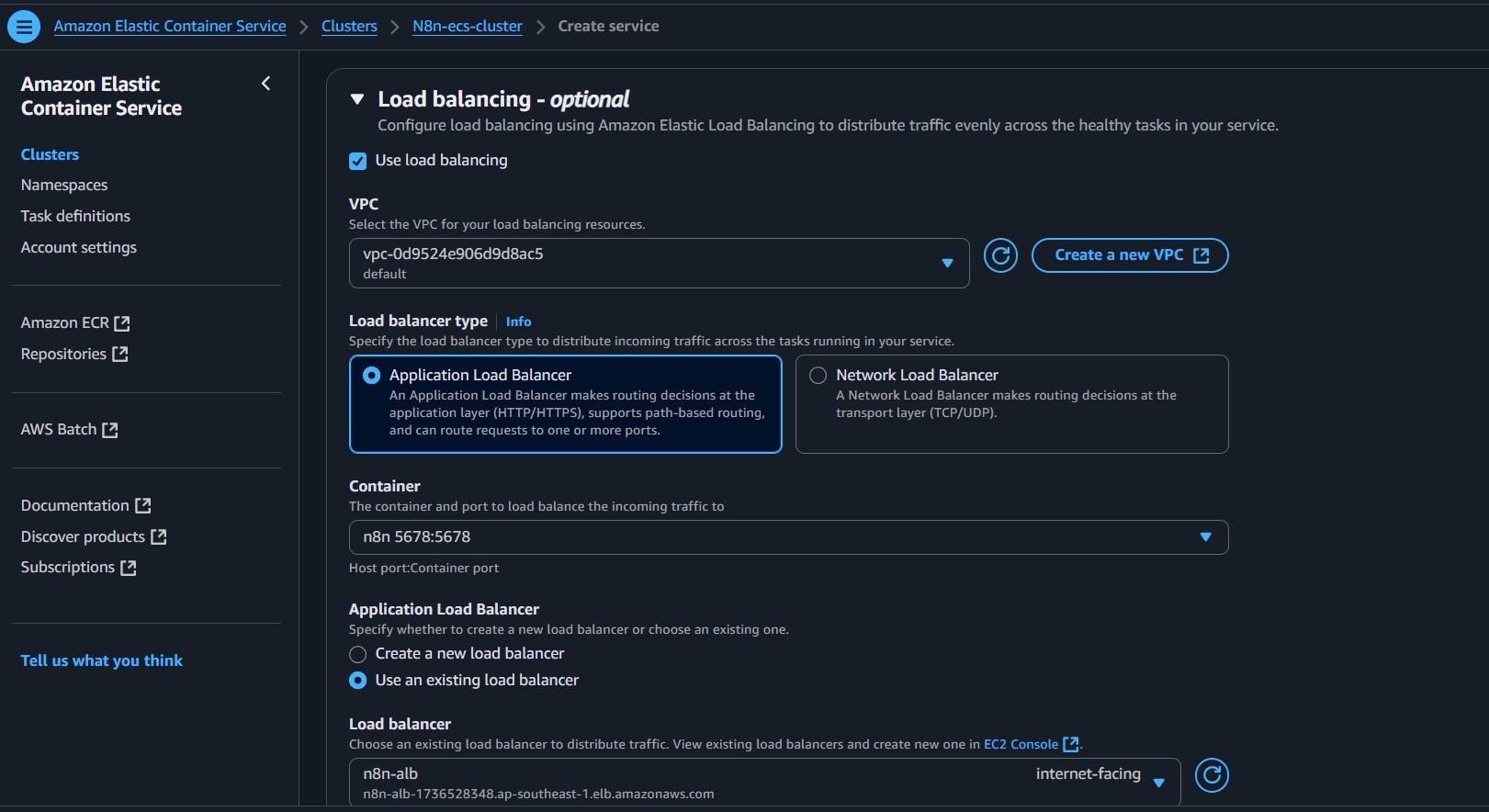The width and height of the screenshot is (1489, 812).
Task: Open Amazon ECR sidebar link
Action: click(65, 323)
